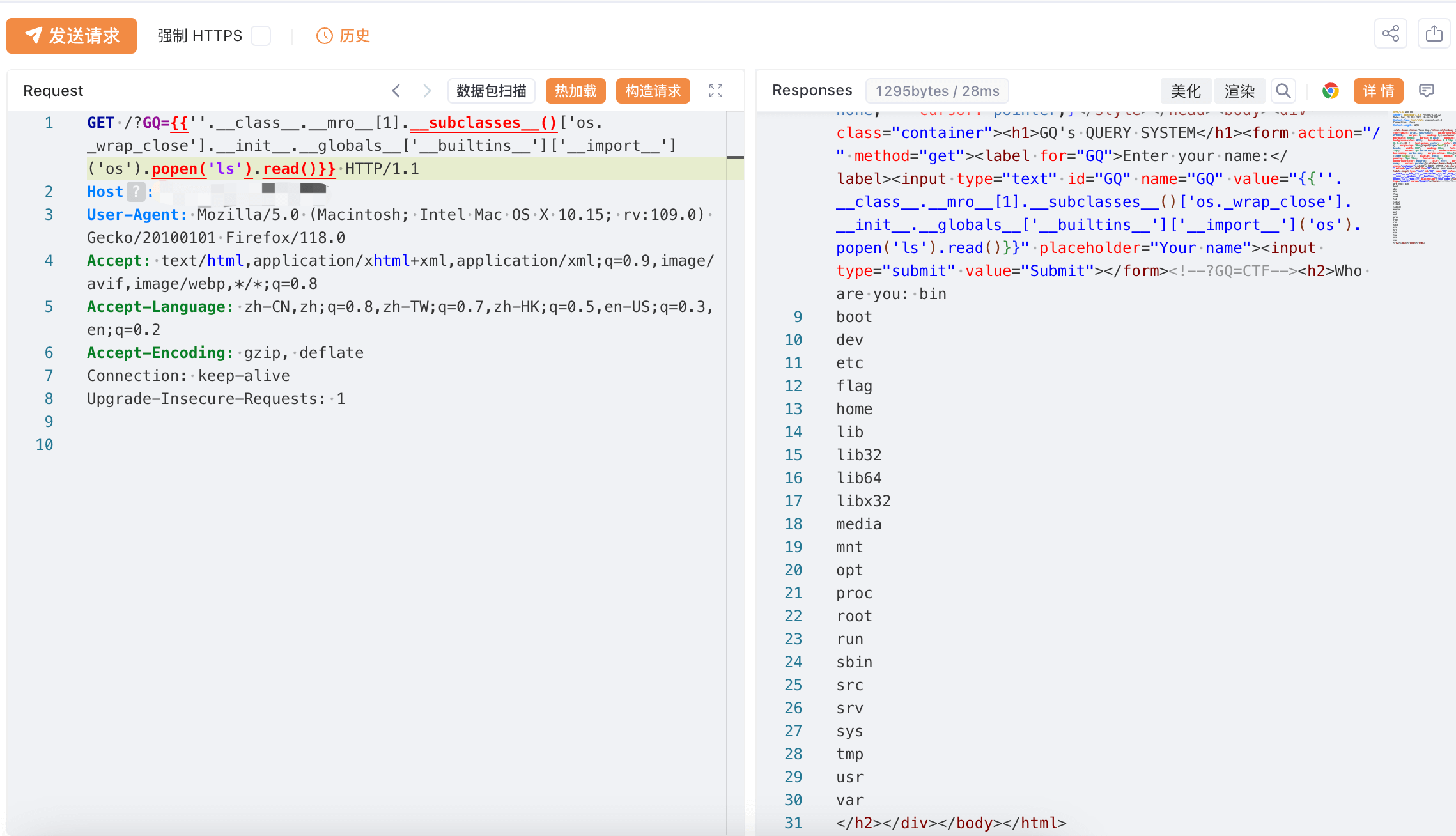This screenshot has height=836, width=1456.
Task: Click the comment bubble icon in Responses header
Action: click(x=1427, y=91)
